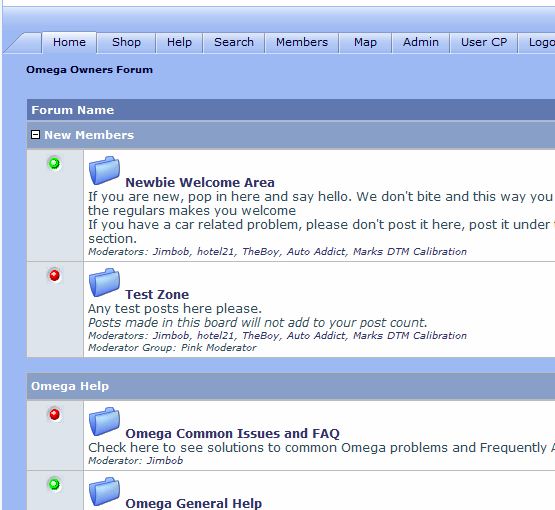Open the Newbie Welcome Area board link
This screenshot has width=555, height=510.
pyautogui.click(x=200, y=183)
